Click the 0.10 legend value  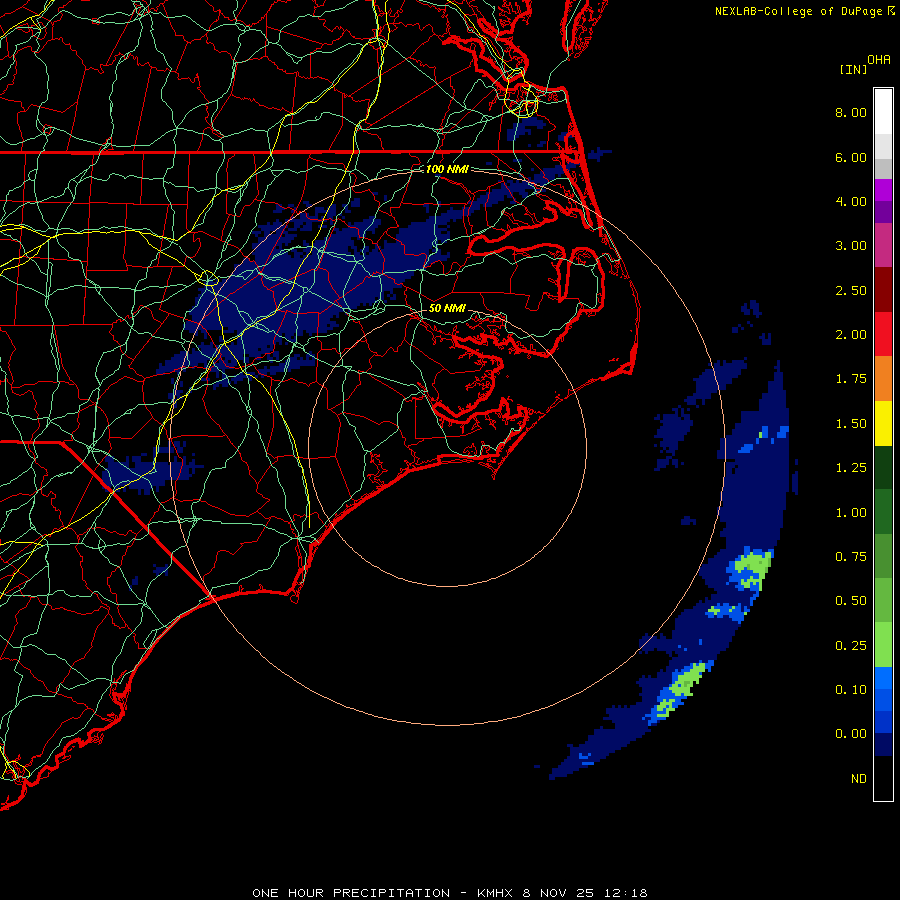[x=851, y=690]
